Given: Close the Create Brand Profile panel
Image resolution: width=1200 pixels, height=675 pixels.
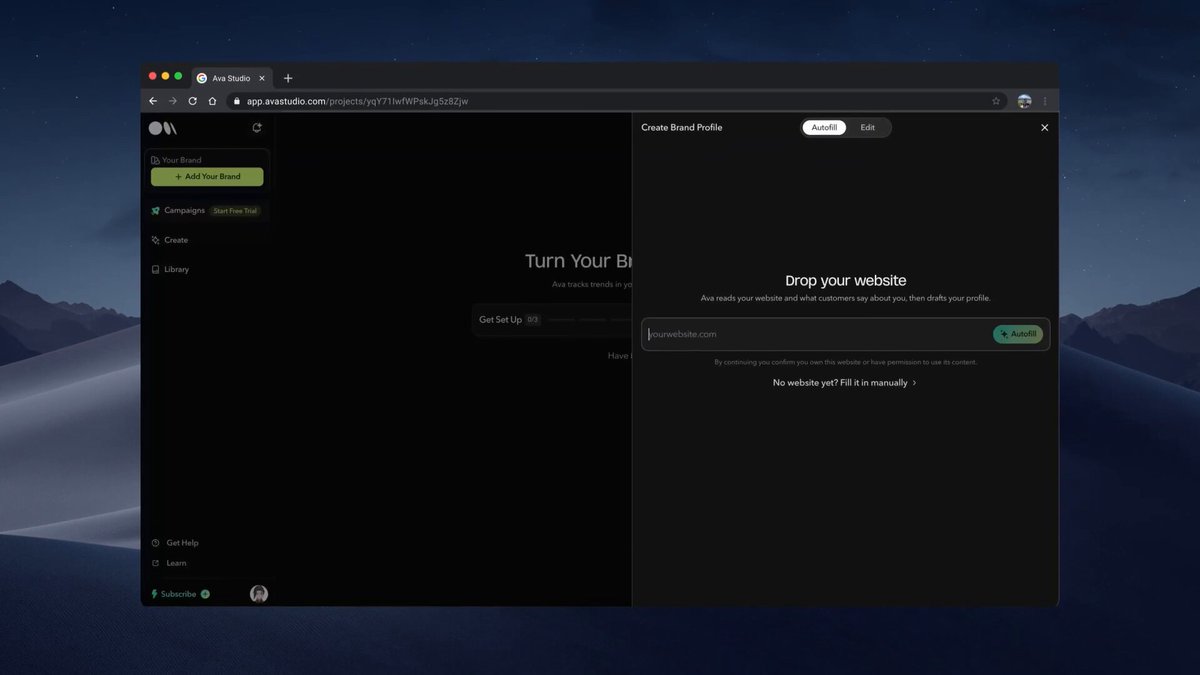Looking at the screenshot, I should [x=1045, y=128].
